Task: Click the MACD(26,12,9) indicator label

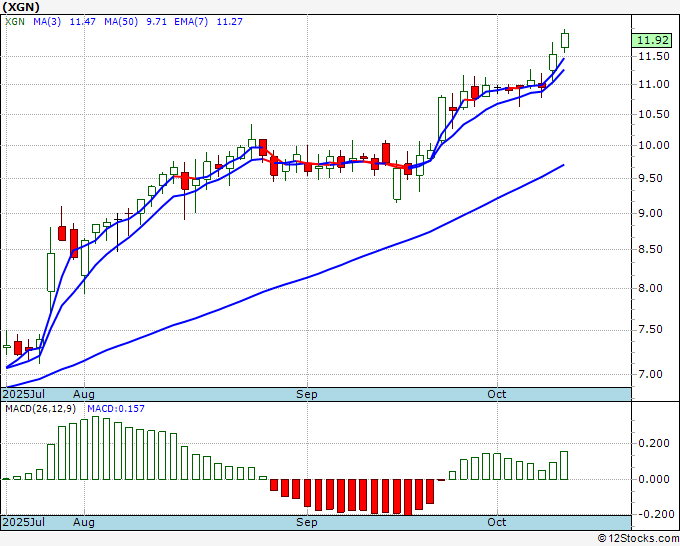Action: [x=40, y=409]
